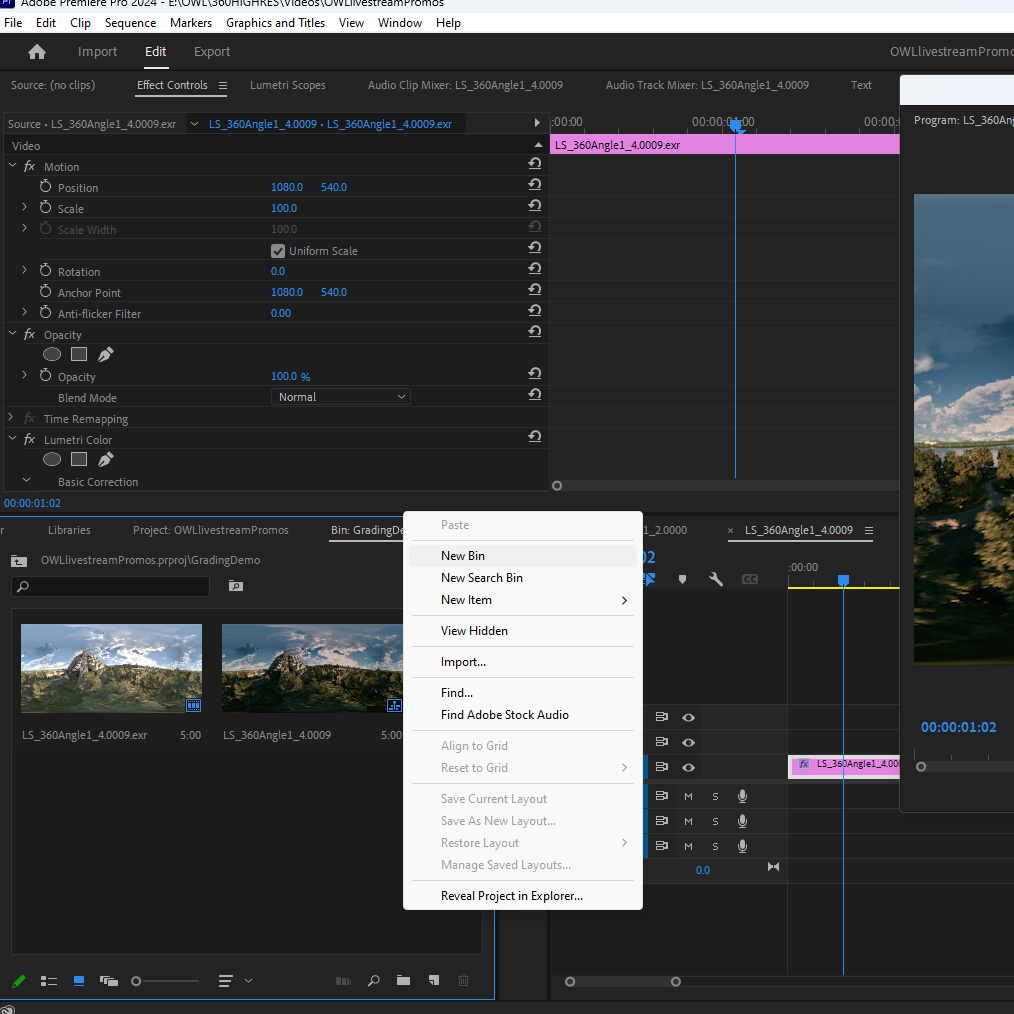The image size is (1014, 1014).
Task: Click the Scale value 100.0
Action: (284, 208)
